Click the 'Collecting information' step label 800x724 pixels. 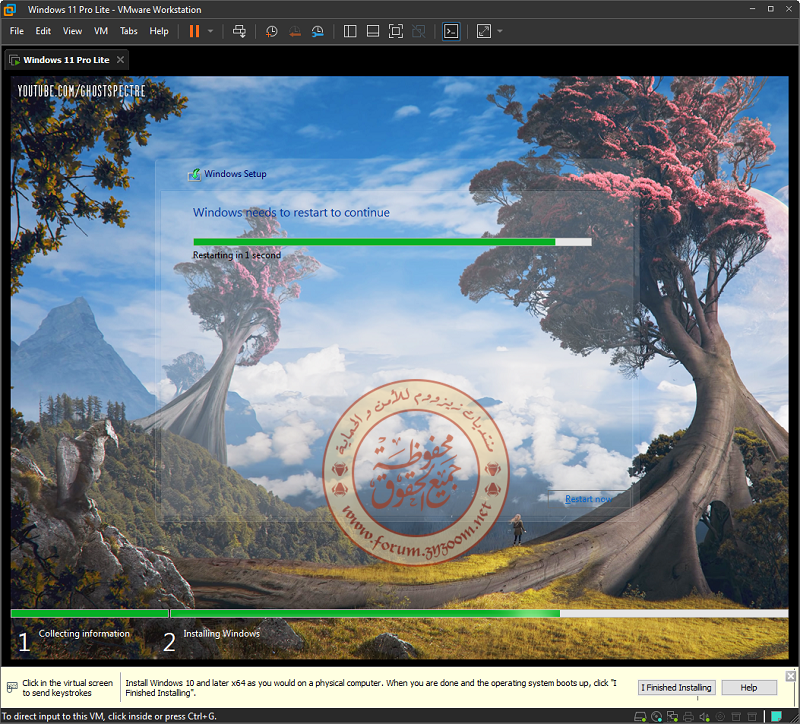(x=84, y=634)
